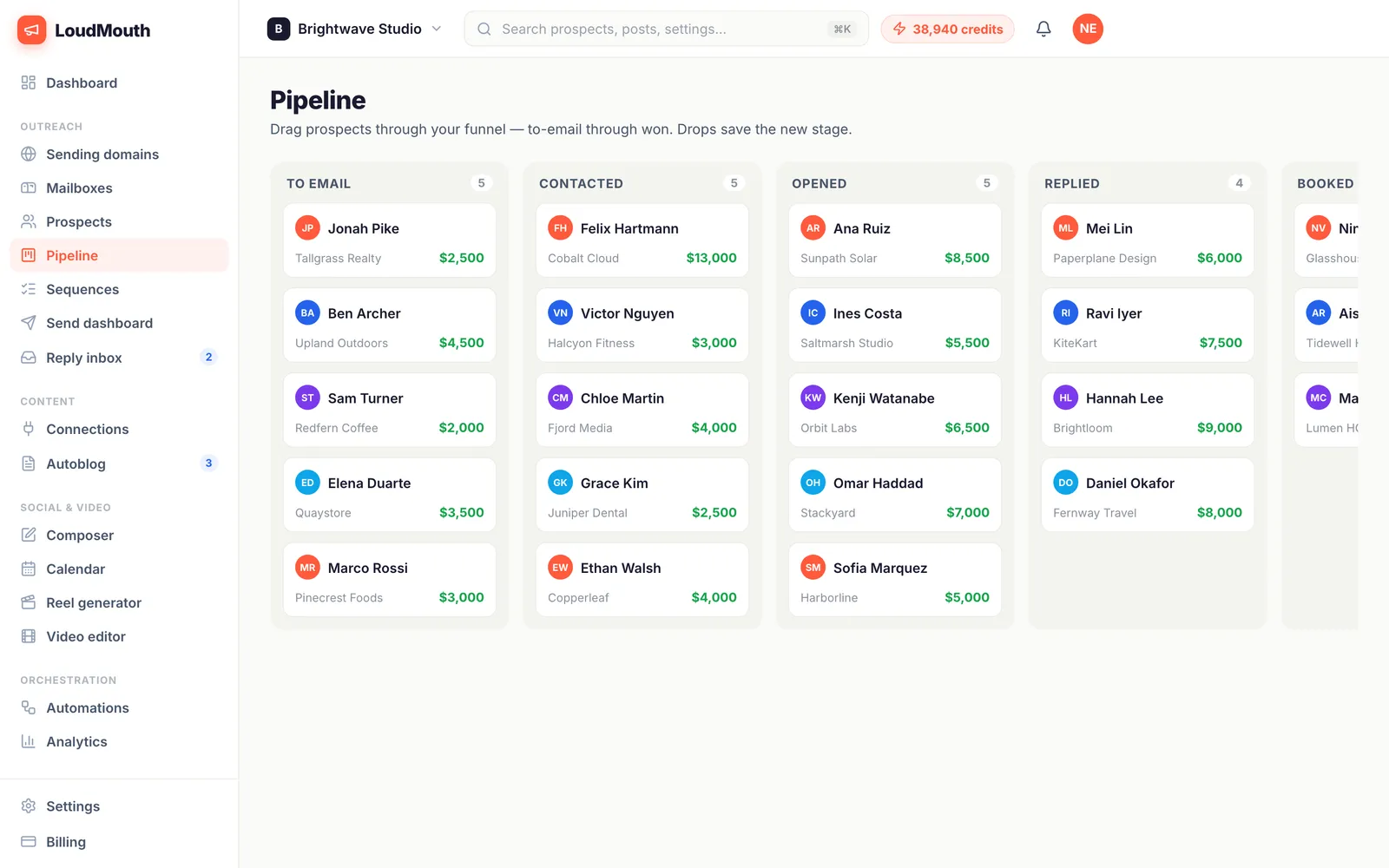This screenshot has height=868, width=1389.
Task: Click the Autoblog count badge 3
Action: click(x=208, y=463)
